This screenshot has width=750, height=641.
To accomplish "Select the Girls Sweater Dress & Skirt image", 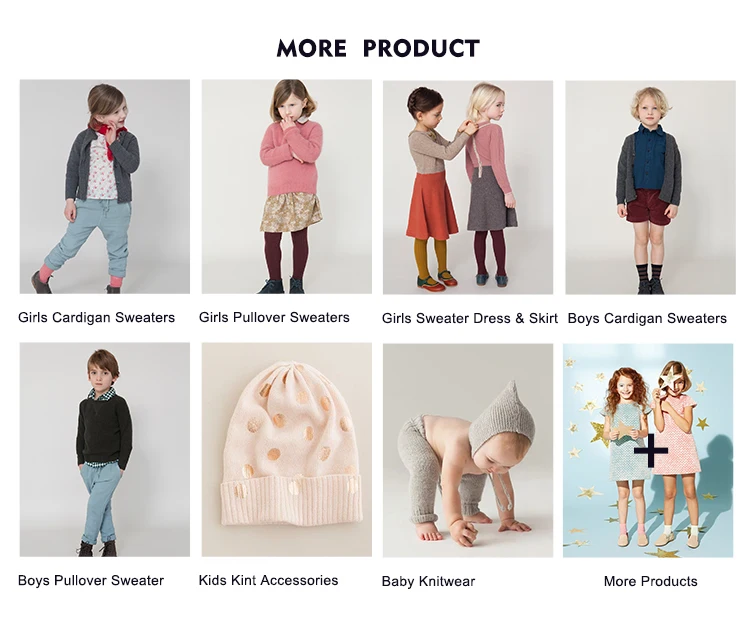I will (x=468, y=188).
